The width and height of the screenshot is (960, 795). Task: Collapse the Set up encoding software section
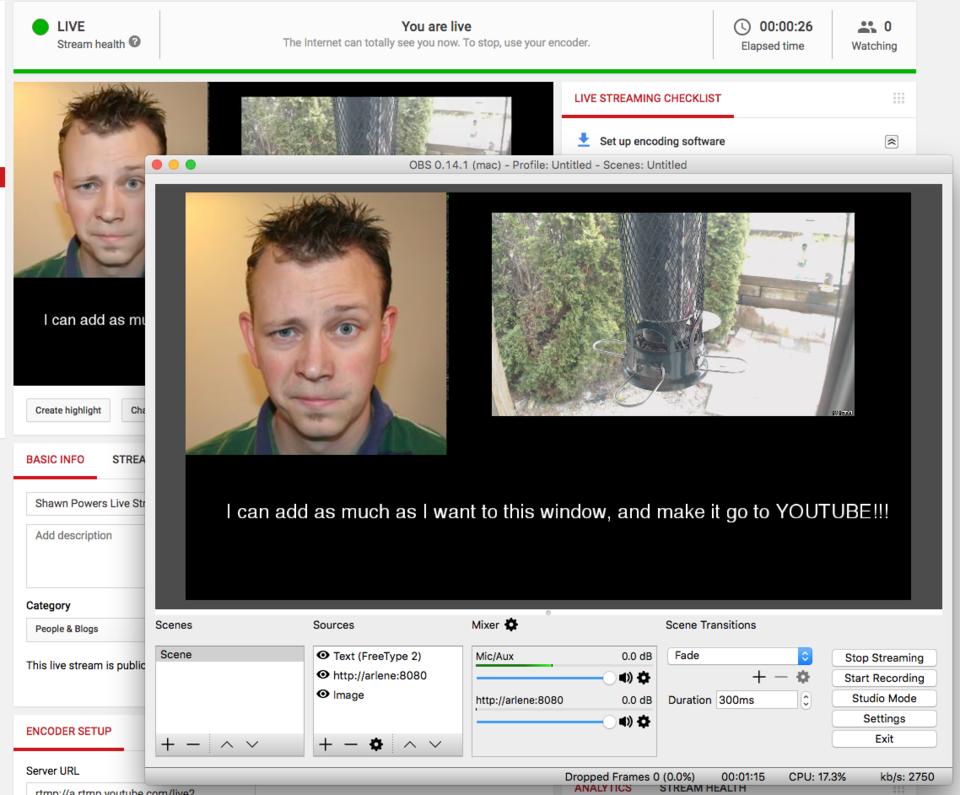891,142
